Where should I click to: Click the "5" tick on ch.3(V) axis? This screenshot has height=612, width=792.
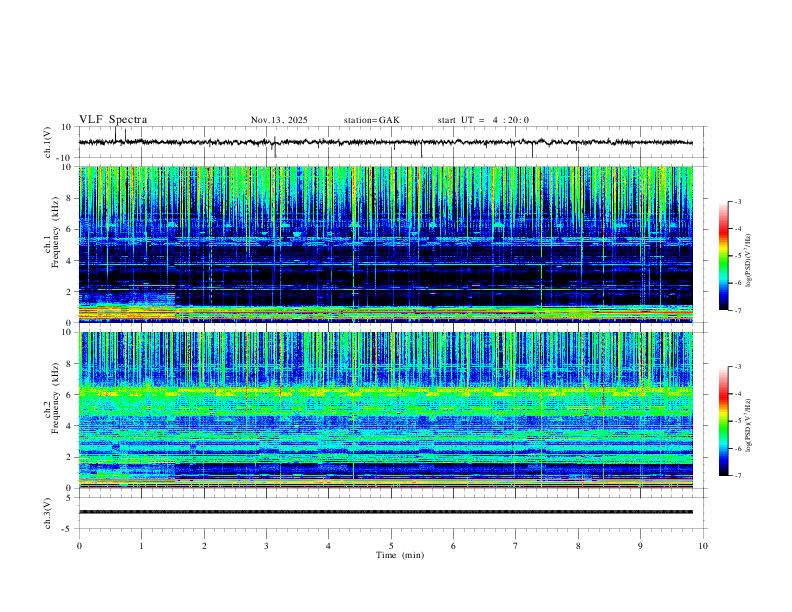[70, 498]
